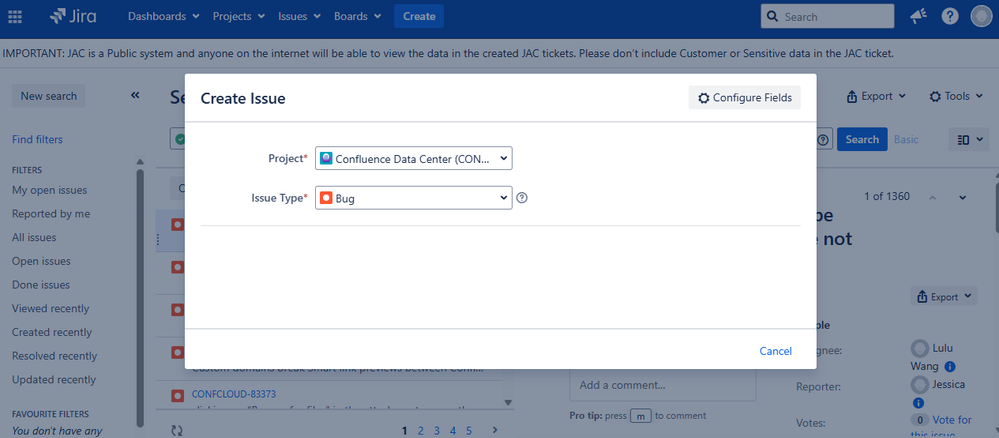Viewport: 999px width, 438px height.
Task: Go to next results page arrow
Action: (x=495, y=430)
